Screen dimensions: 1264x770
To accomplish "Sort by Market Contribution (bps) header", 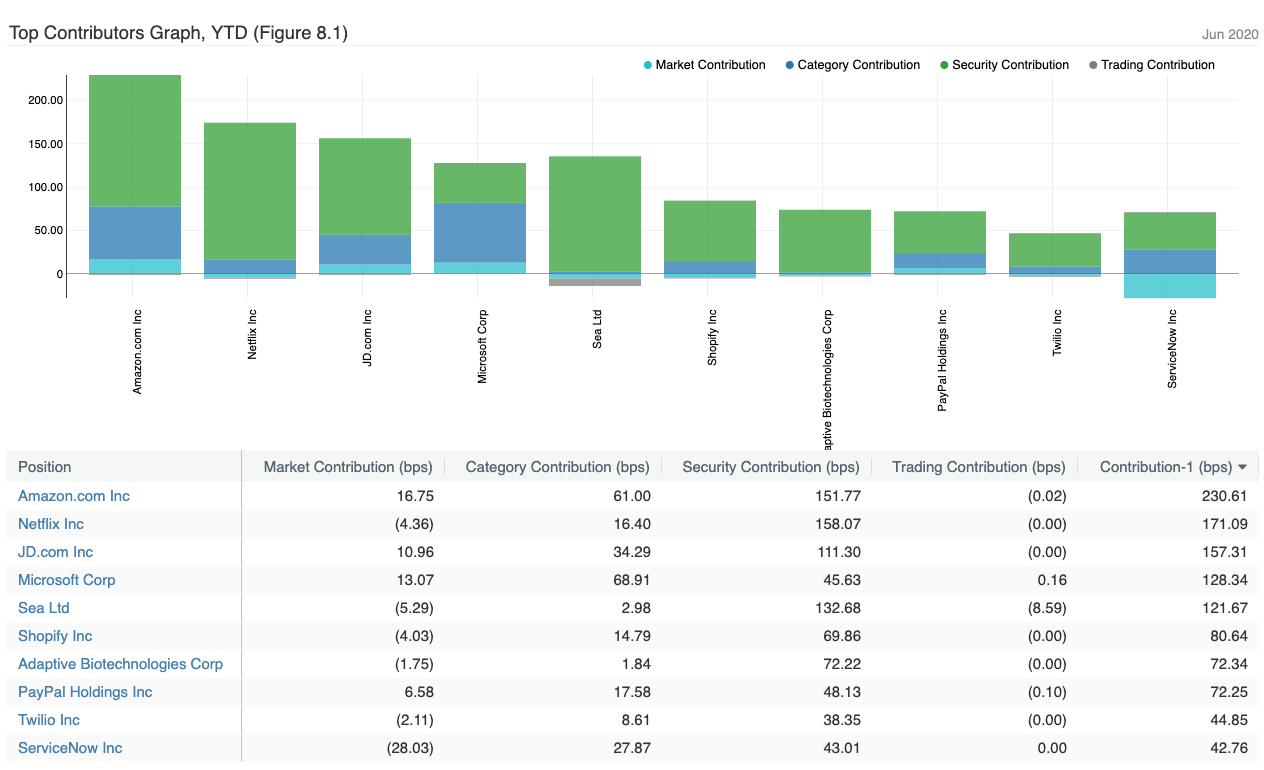I will point(348,467).
